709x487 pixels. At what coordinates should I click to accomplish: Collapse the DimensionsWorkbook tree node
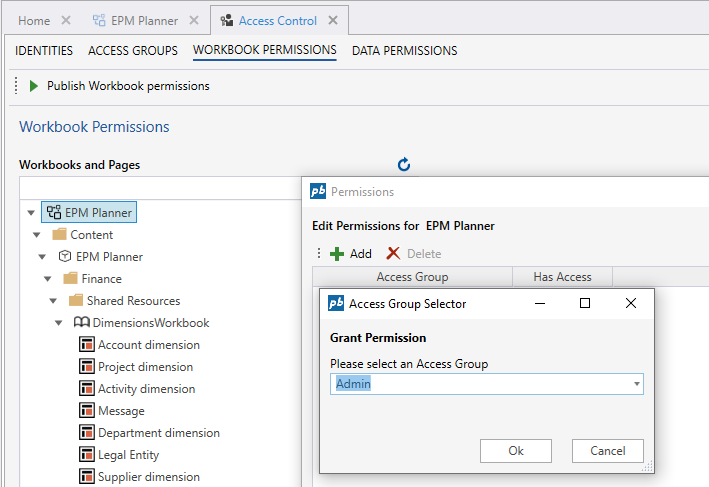[59, 323]
